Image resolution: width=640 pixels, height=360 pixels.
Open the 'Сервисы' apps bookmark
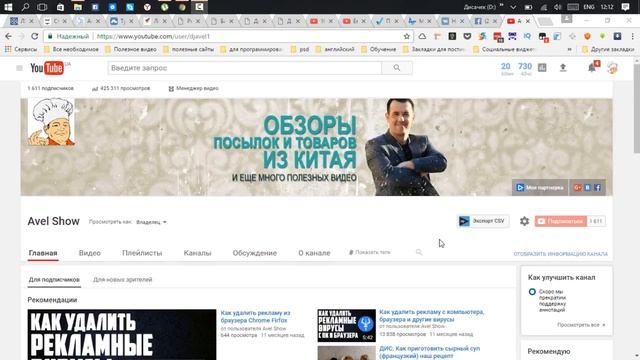21,49
